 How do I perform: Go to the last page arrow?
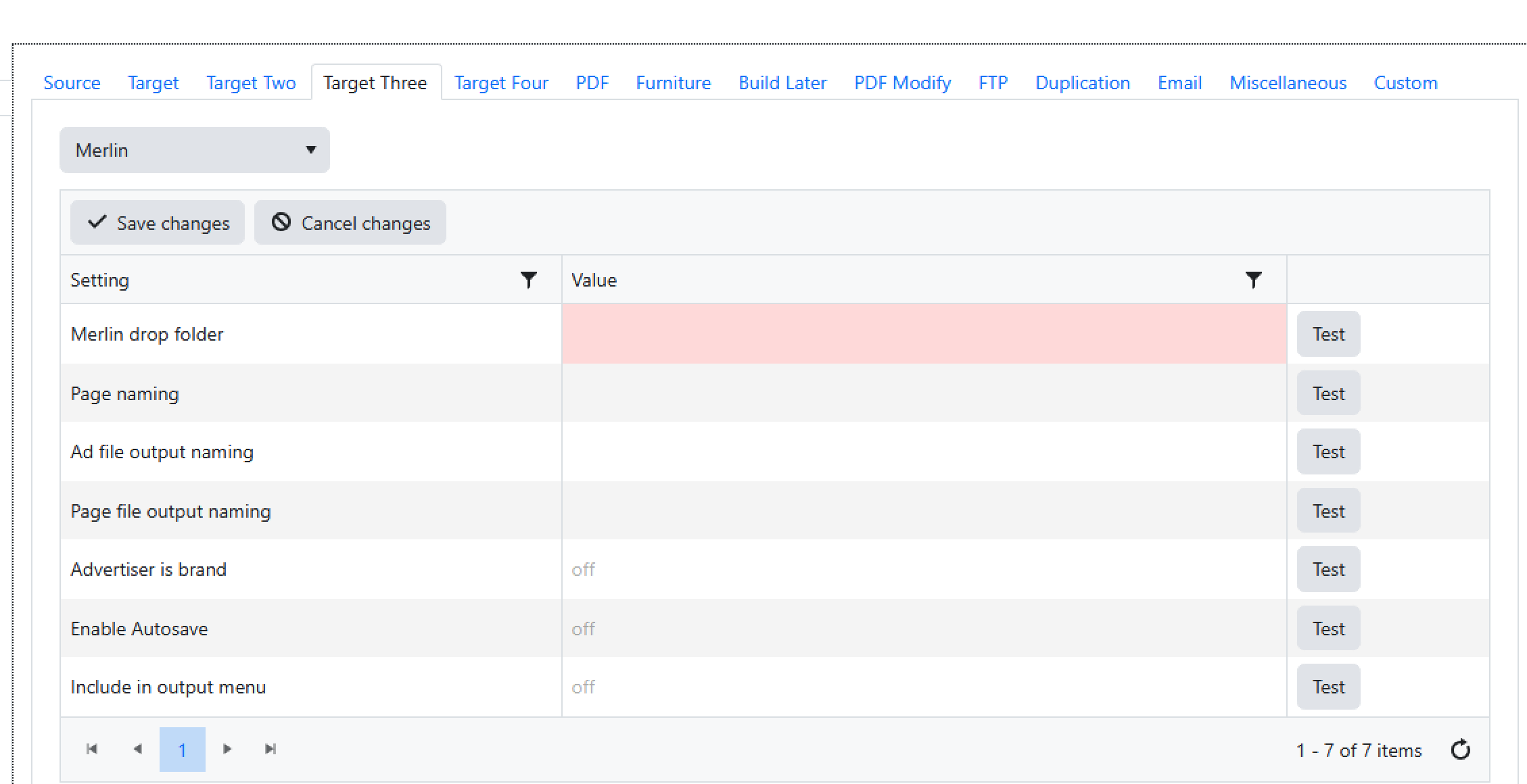pos(271,749)
